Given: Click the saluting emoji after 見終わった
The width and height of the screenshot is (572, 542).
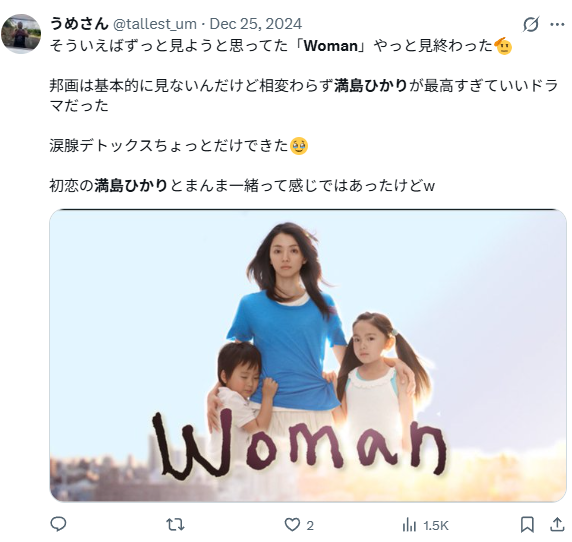Looking at the screenshot, I should click(x=503, y=46).
